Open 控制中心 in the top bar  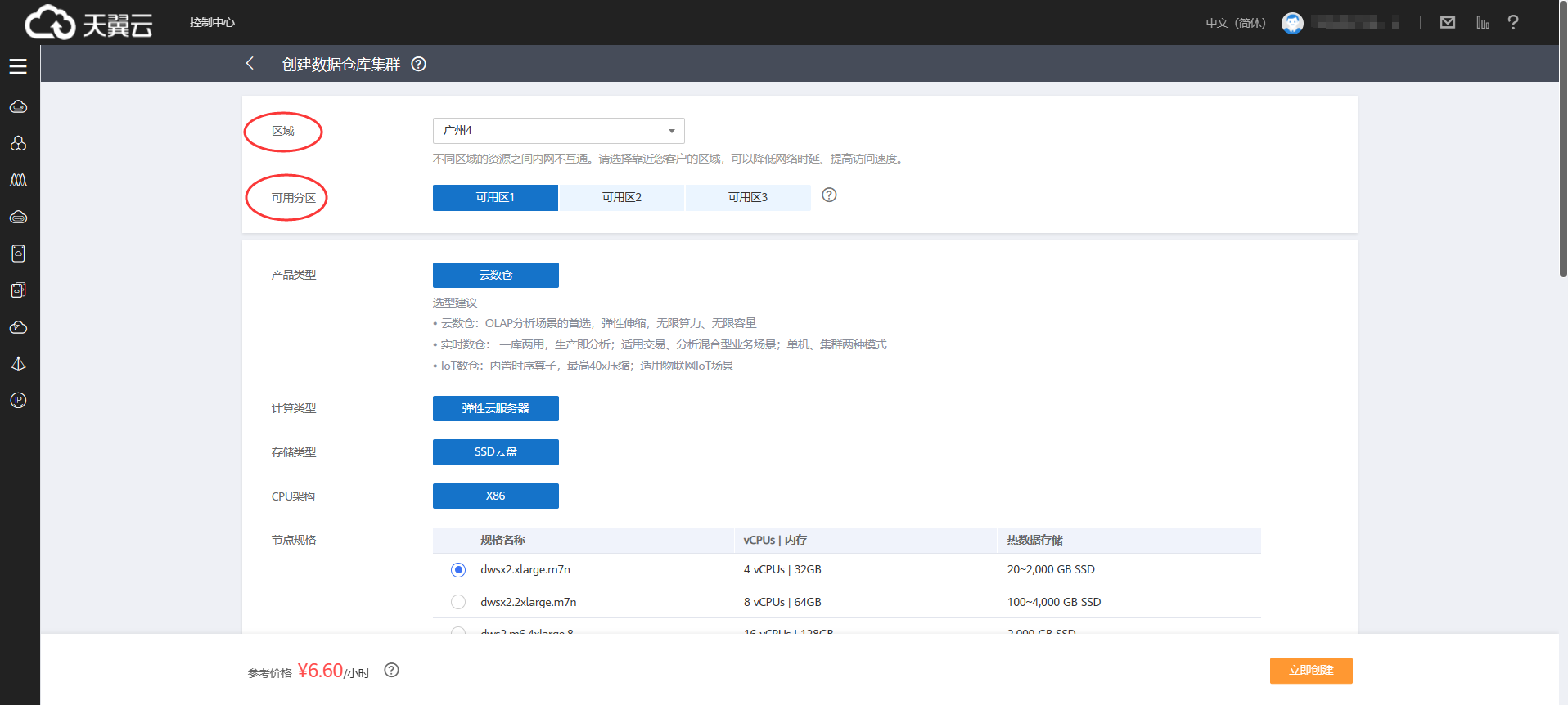[212, 22]
